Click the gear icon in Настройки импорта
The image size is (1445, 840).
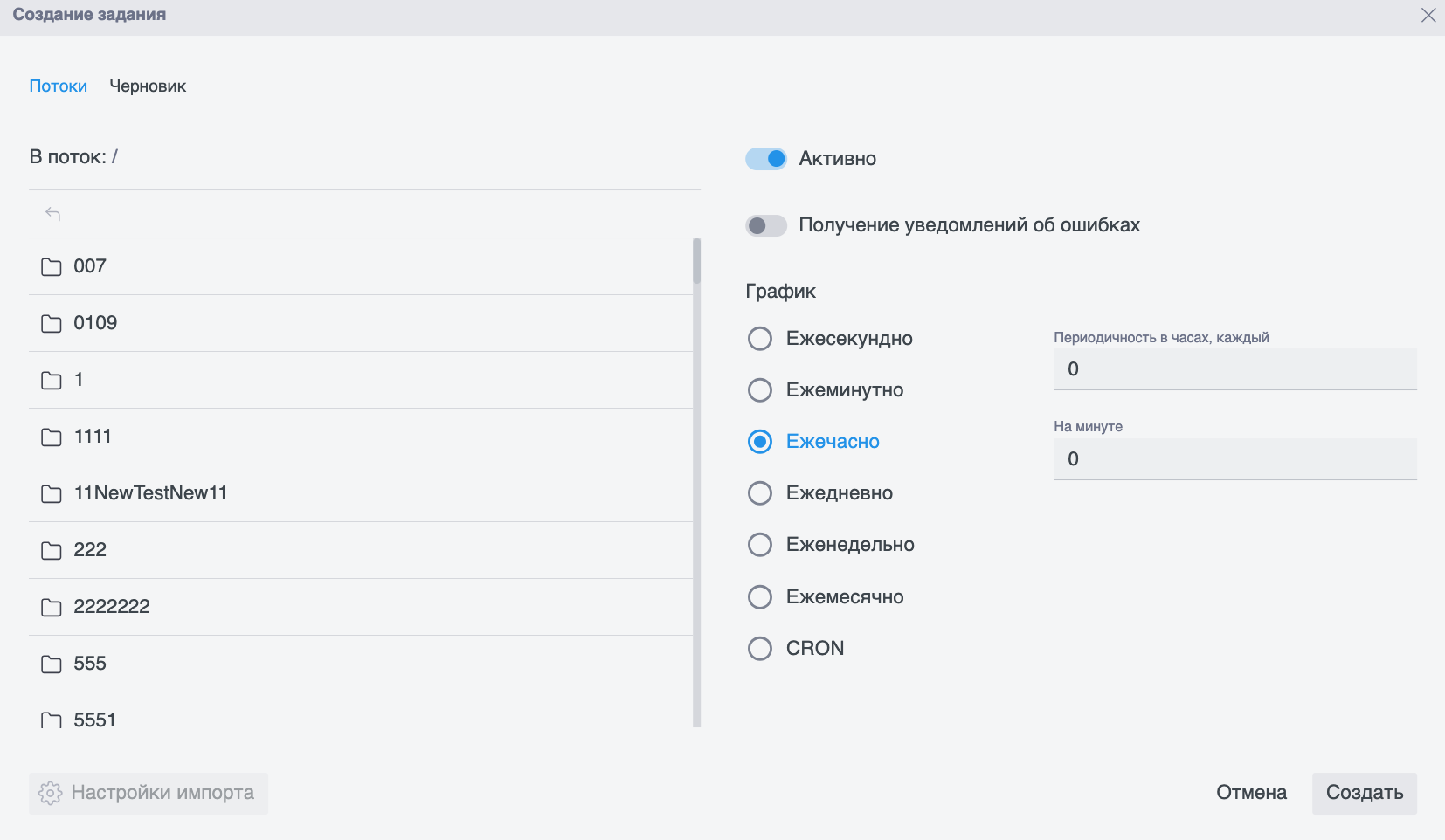click(x=51, y=793)
